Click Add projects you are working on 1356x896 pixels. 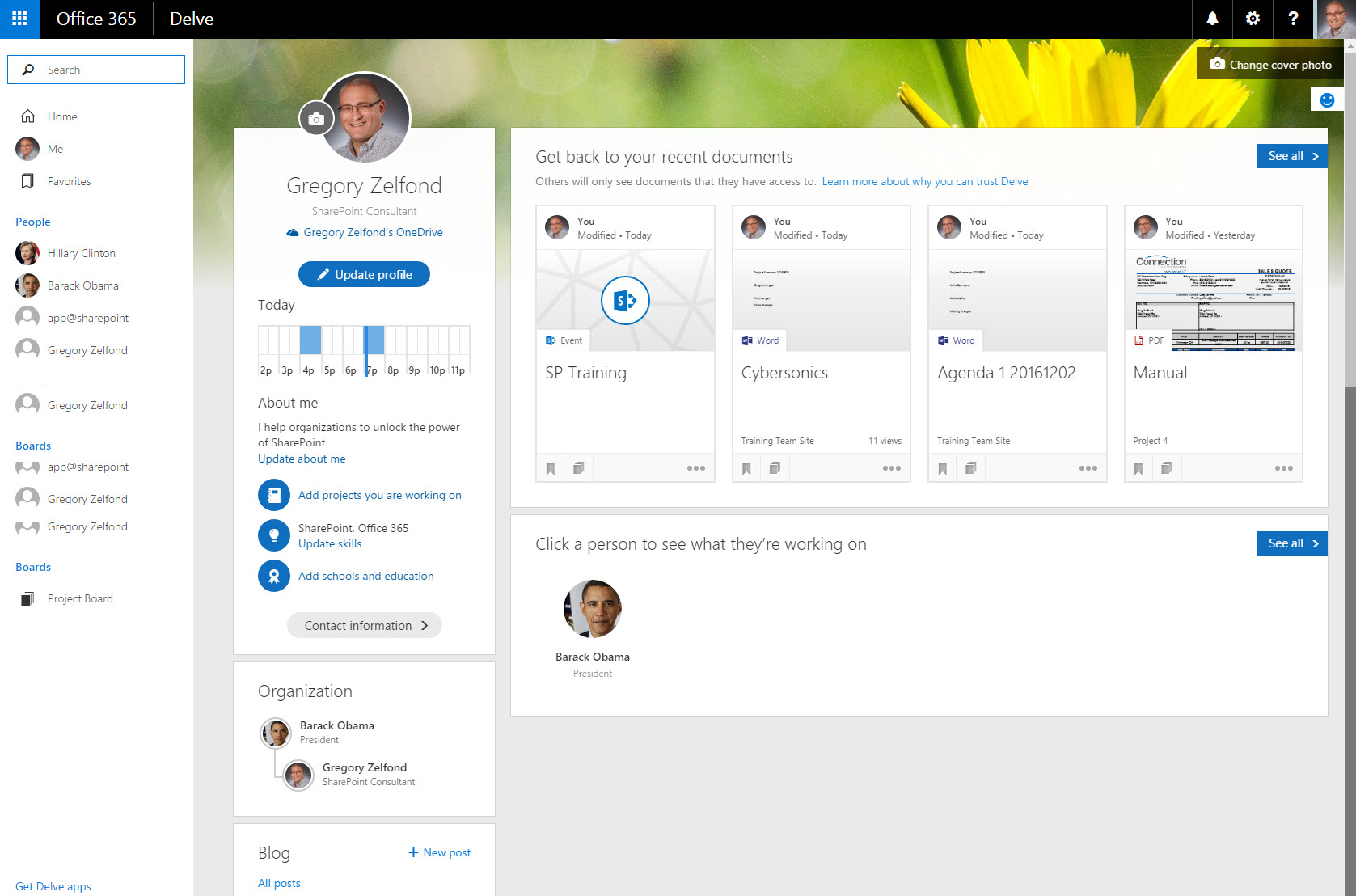point(380,495)
